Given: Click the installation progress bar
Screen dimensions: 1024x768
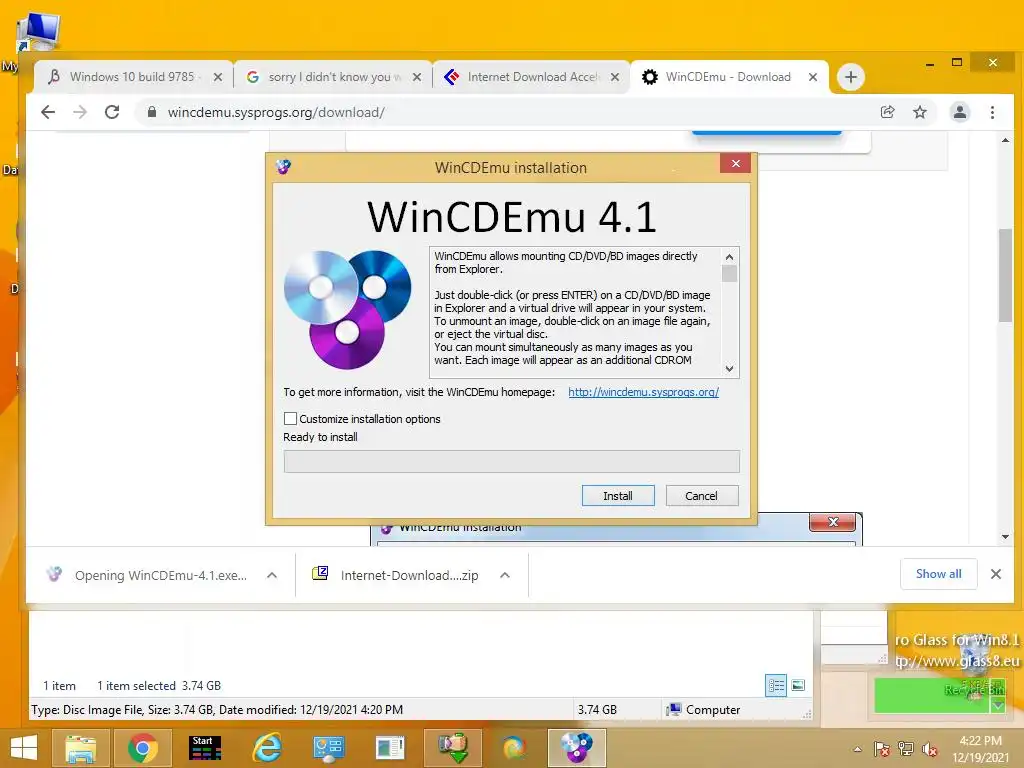Looking at the screenshot, I should pyautogui.click(x=511, y=461).
